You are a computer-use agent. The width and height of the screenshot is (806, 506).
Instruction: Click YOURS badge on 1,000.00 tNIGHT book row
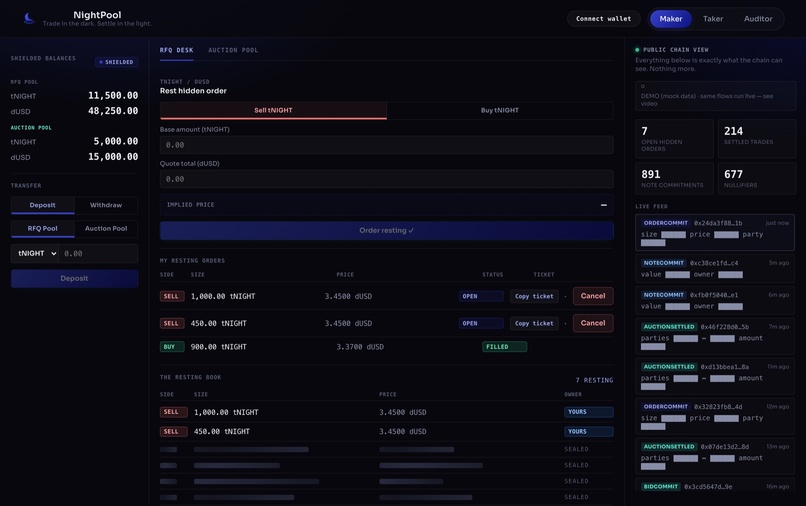click(x=589, y=412)
